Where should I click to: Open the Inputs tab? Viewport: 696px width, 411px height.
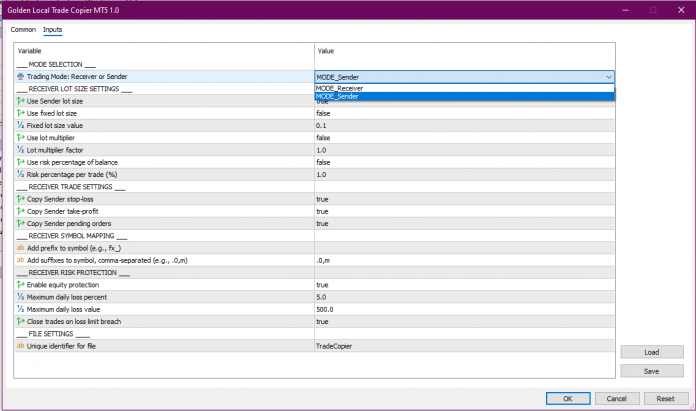tap(52, 29)
